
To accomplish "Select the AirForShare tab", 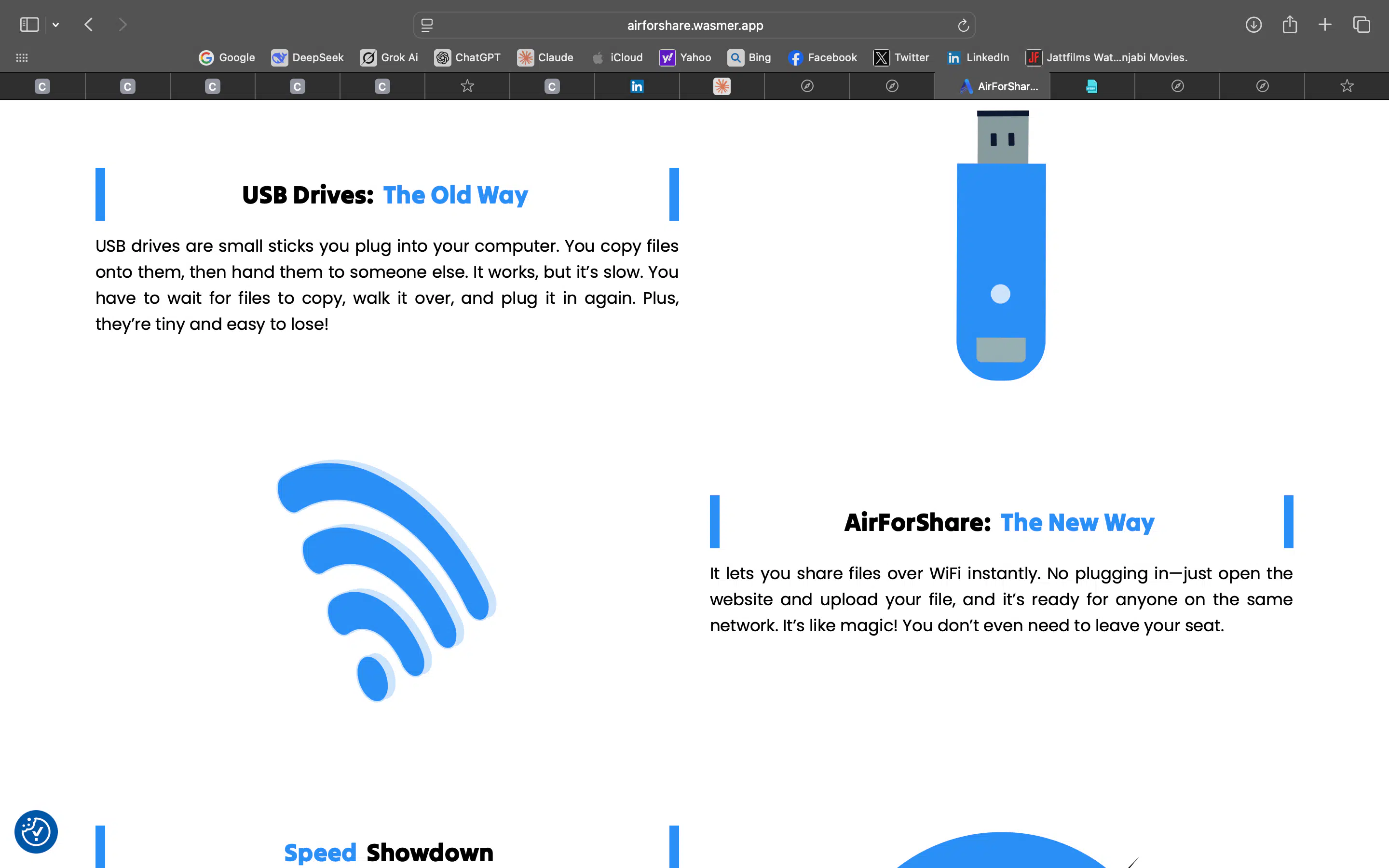I will coord(993,86).
